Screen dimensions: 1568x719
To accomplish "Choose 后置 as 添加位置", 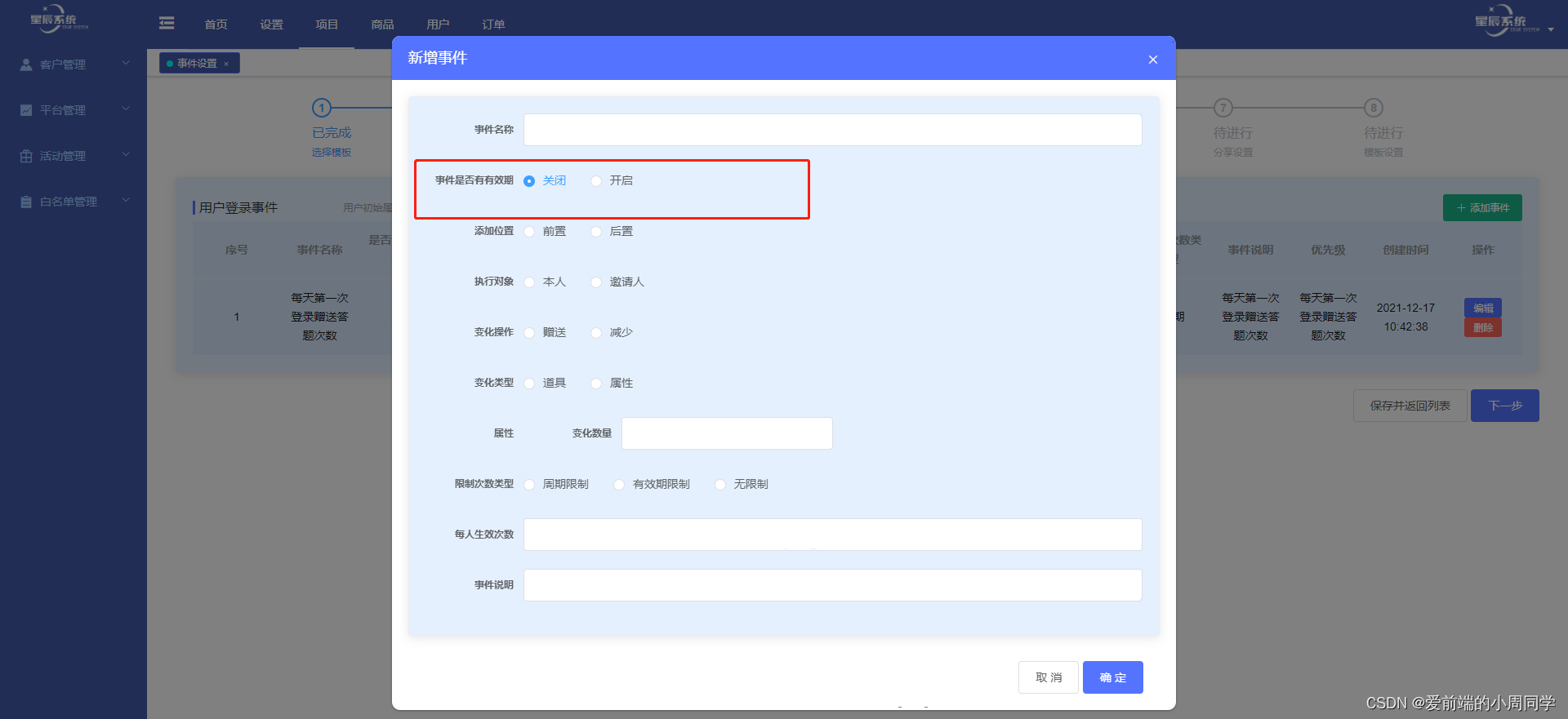I will 596,232.
